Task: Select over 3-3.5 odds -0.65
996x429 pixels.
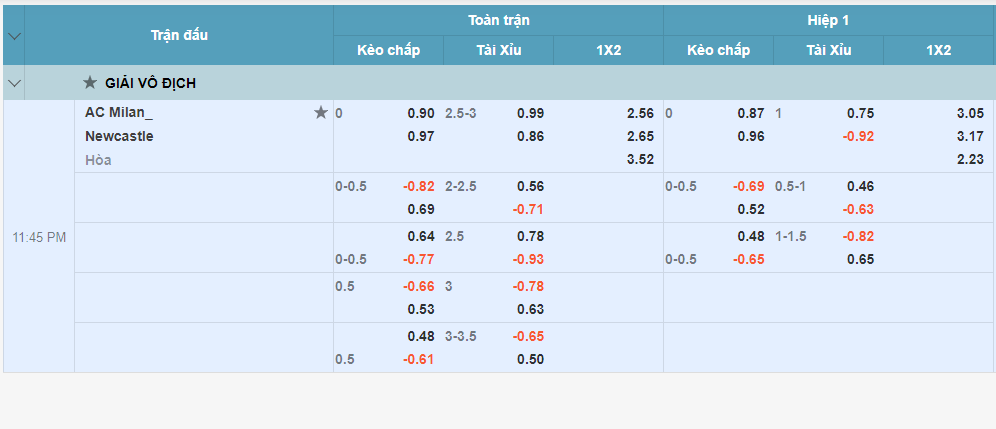Action: 528,337
